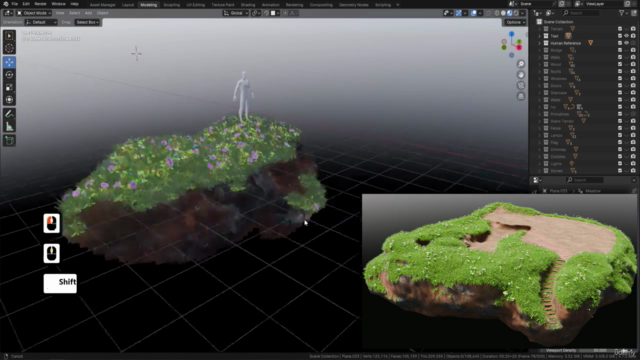Click the viewport pan hand icon

coord(521,75)
